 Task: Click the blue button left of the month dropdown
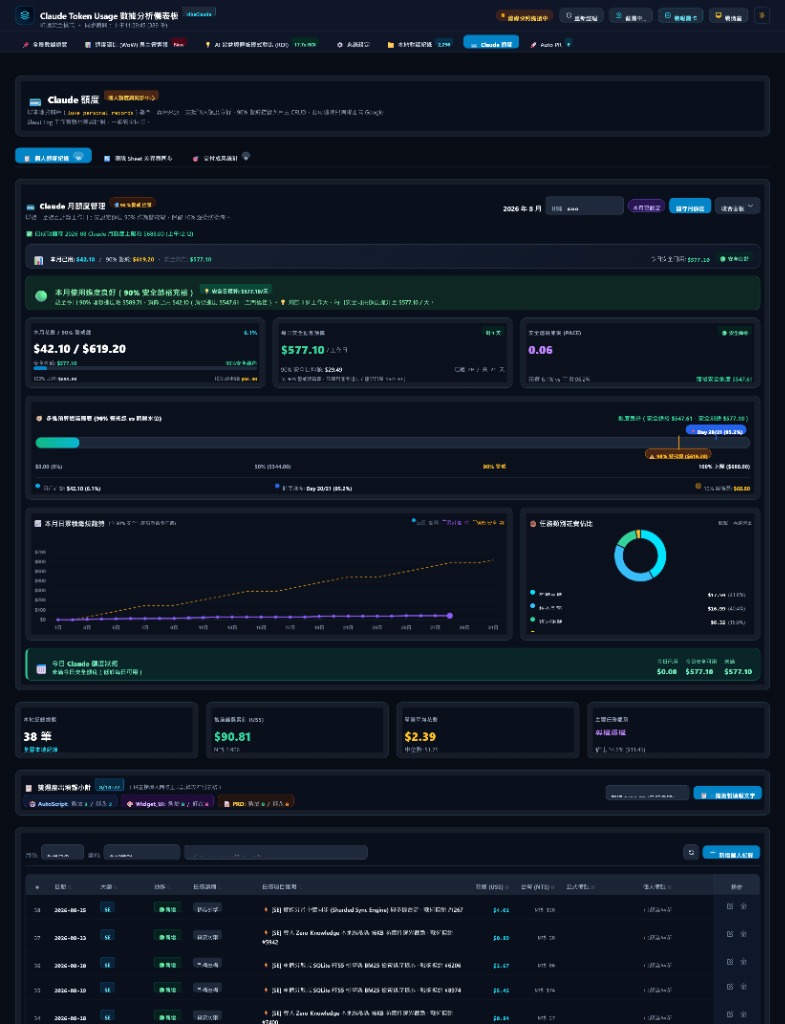[690, 207]
